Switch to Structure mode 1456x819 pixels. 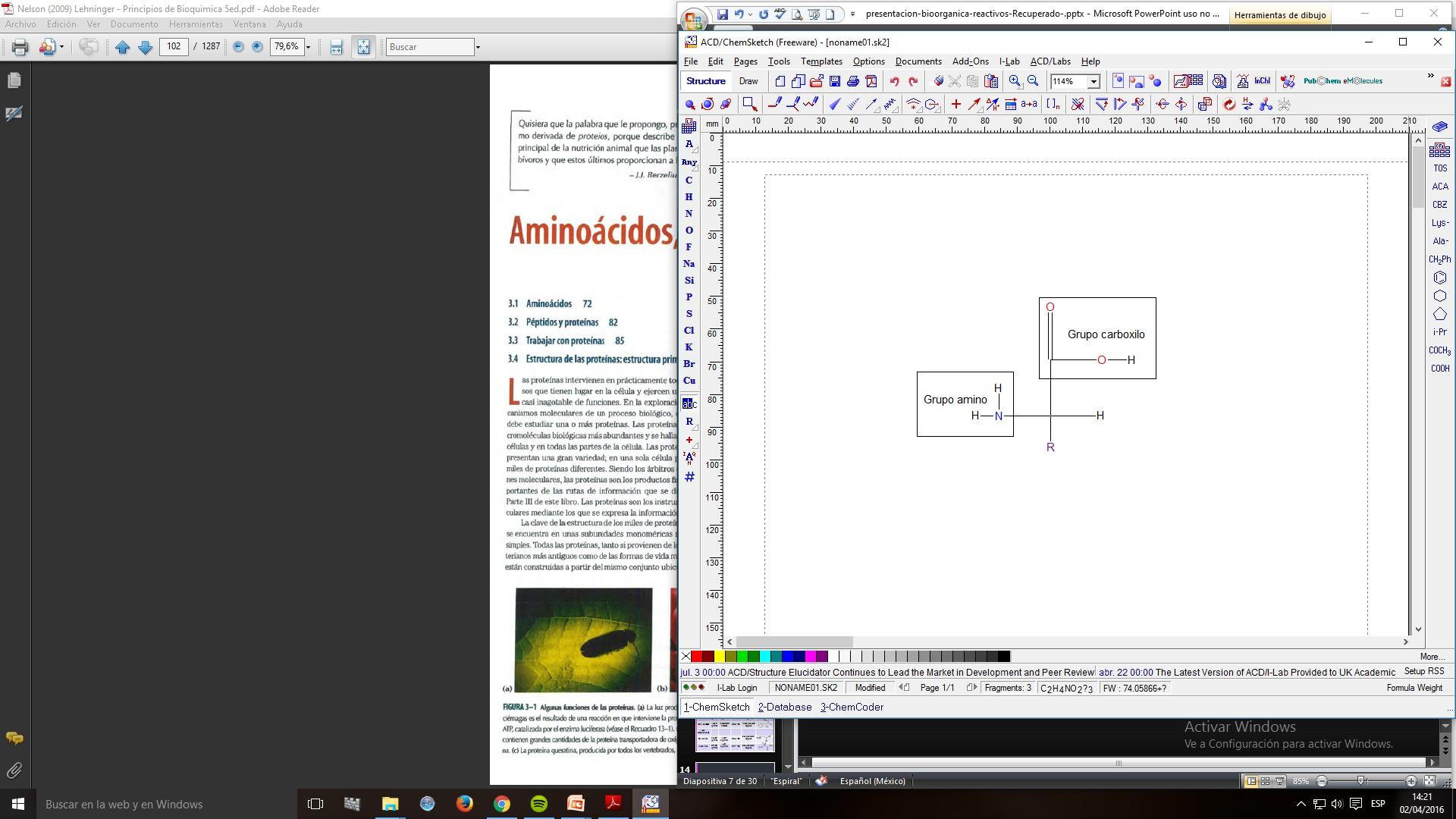coord(705,81)
